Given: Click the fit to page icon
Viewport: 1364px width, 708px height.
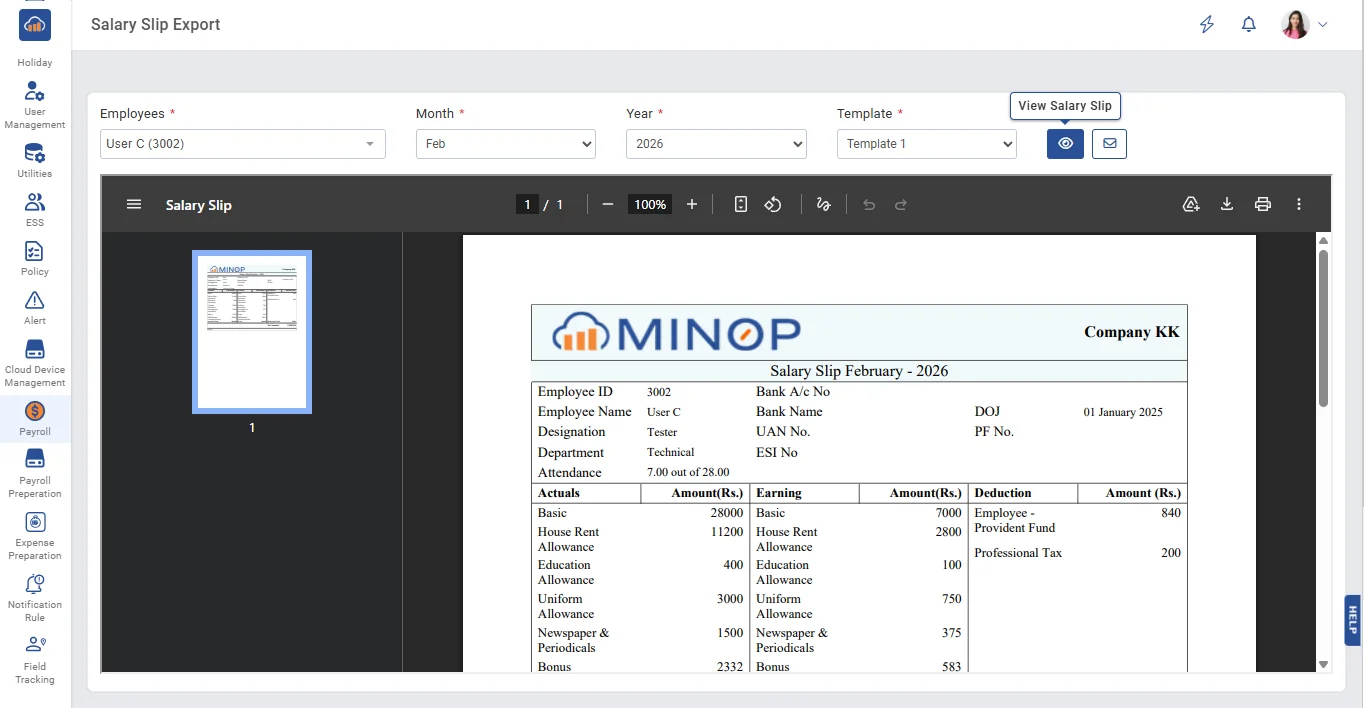Looking at the screenshot, I should [x=741, y=204].
